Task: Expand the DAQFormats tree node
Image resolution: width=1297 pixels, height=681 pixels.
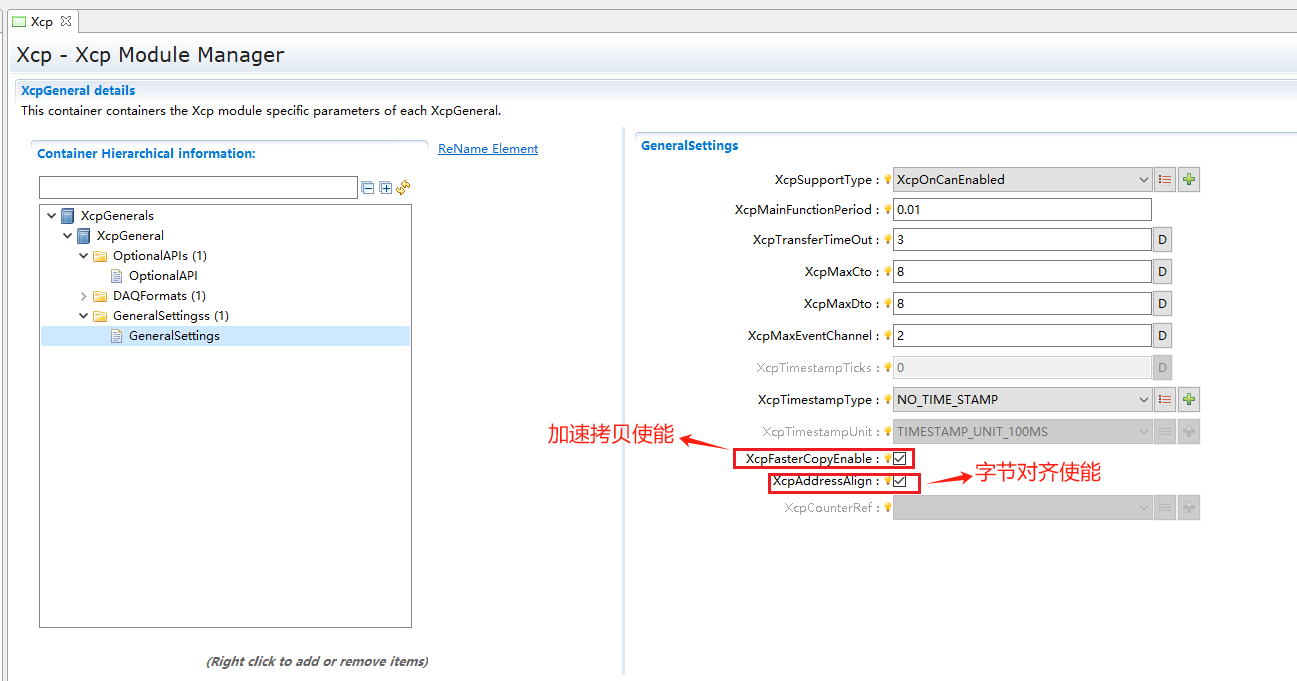Action: [84, 295]
